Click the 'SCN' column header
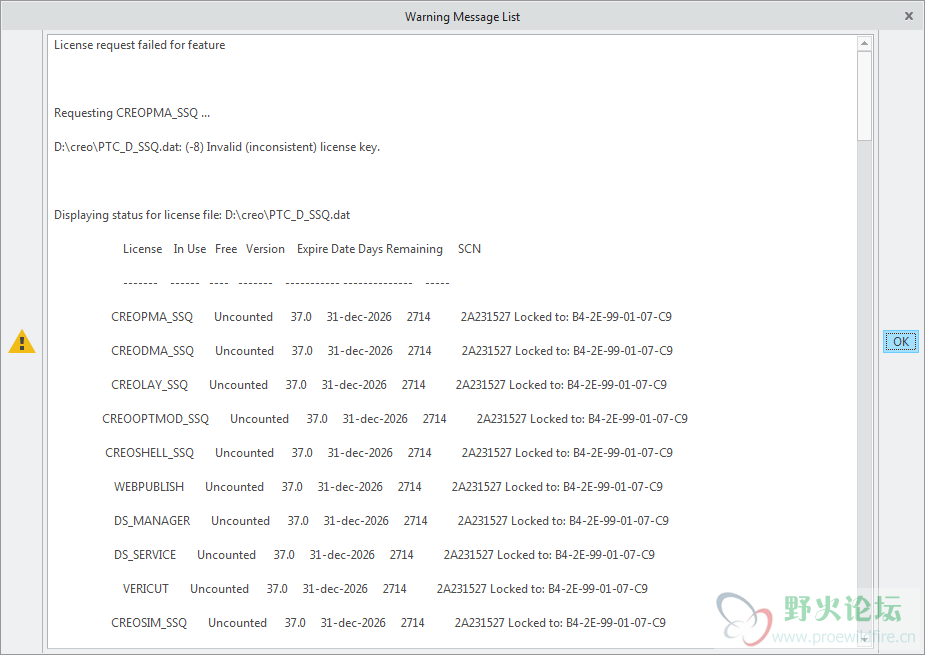Screen dimensions: 925x655 click(x=469, y=249)
